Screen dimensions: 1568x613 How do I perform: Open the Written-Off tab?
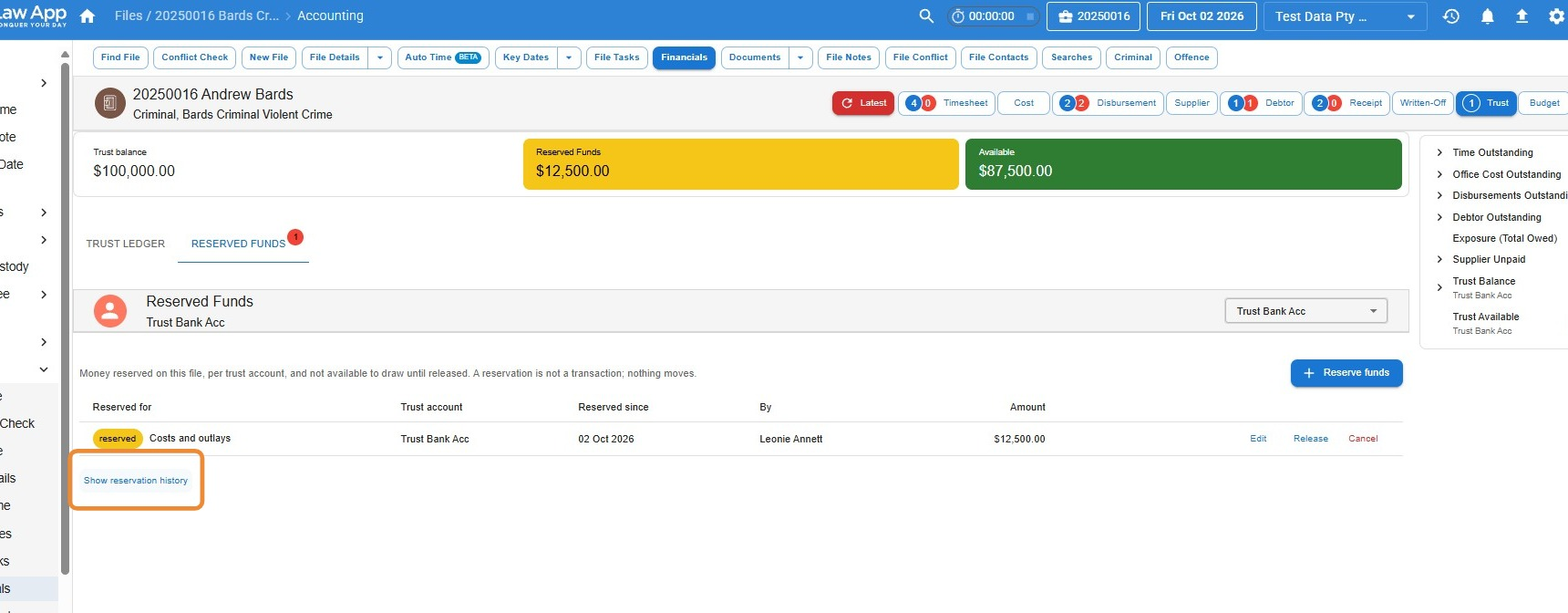pos(1422,103)
